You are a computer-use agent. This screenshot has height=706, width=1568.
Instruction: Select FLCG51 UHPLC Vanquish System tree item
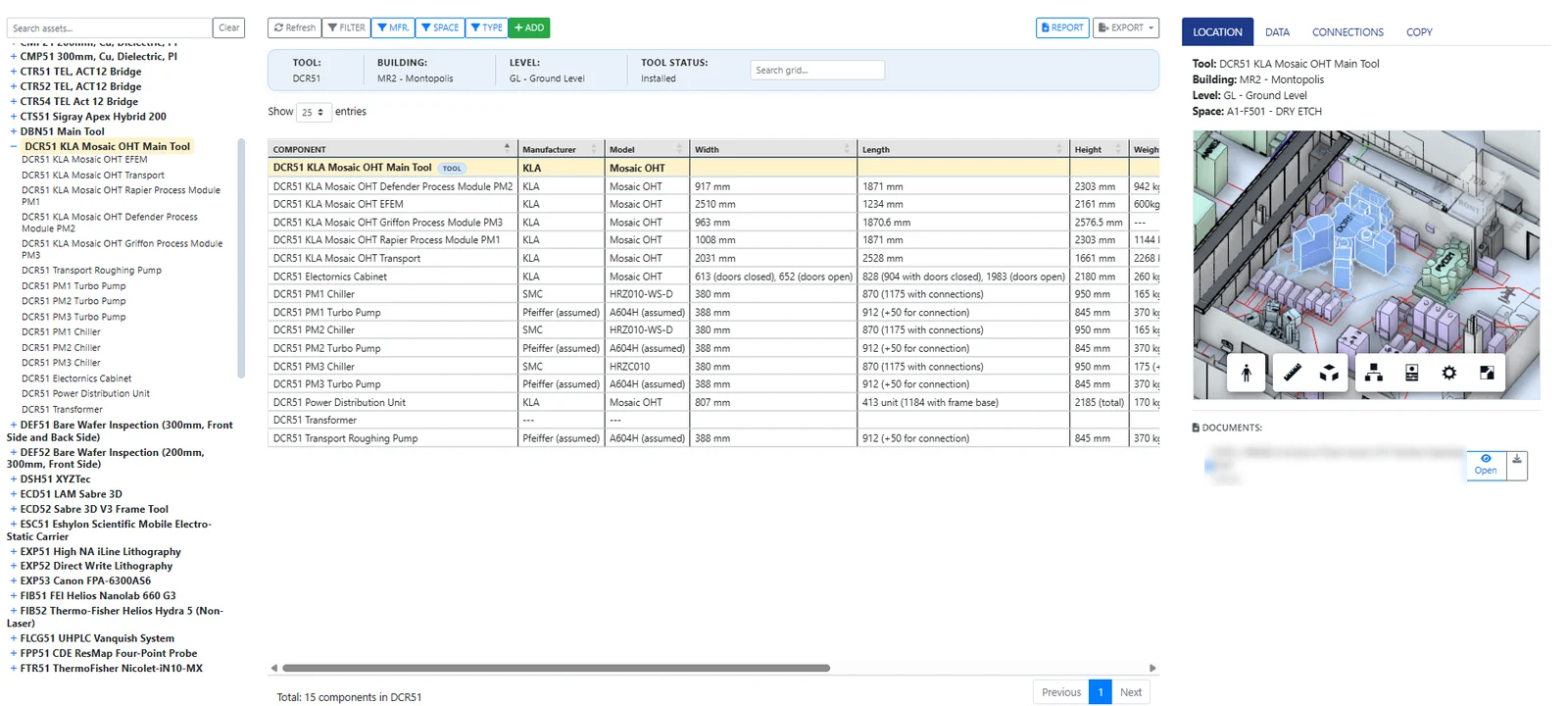[x=97, y=638]
